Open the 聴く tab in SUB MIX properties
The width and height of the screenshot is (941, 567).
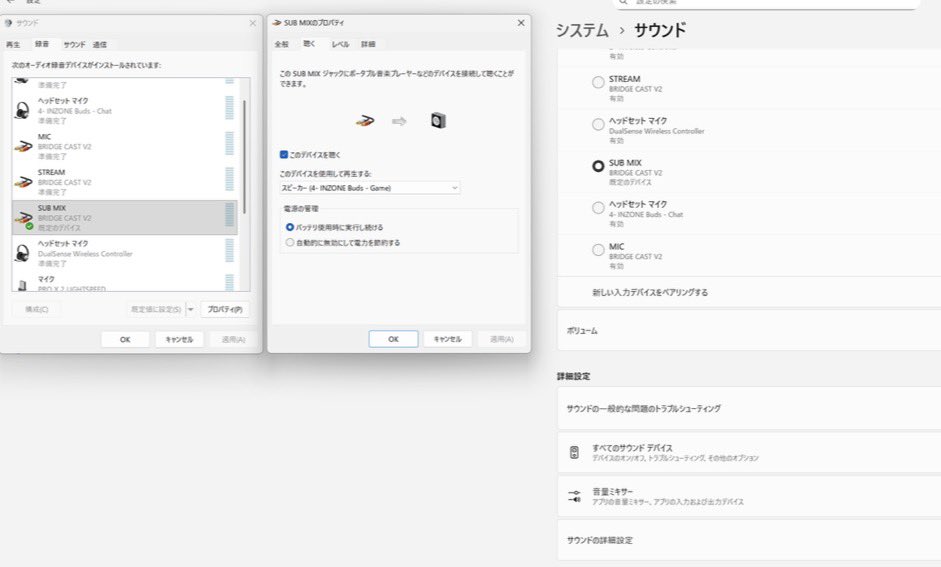(309, 44)
